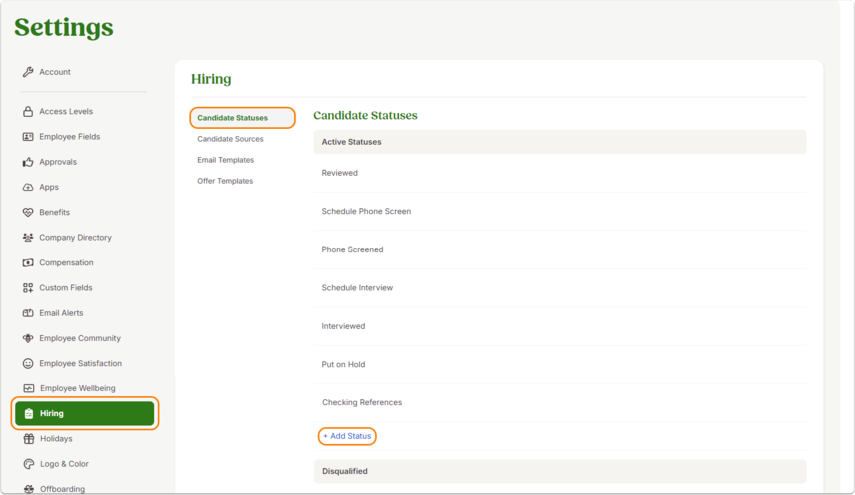Viewport: 855px width, 495px height.
Task: Select Employee Satisfaction in sidebar
Action: click(x=80, y=363)
